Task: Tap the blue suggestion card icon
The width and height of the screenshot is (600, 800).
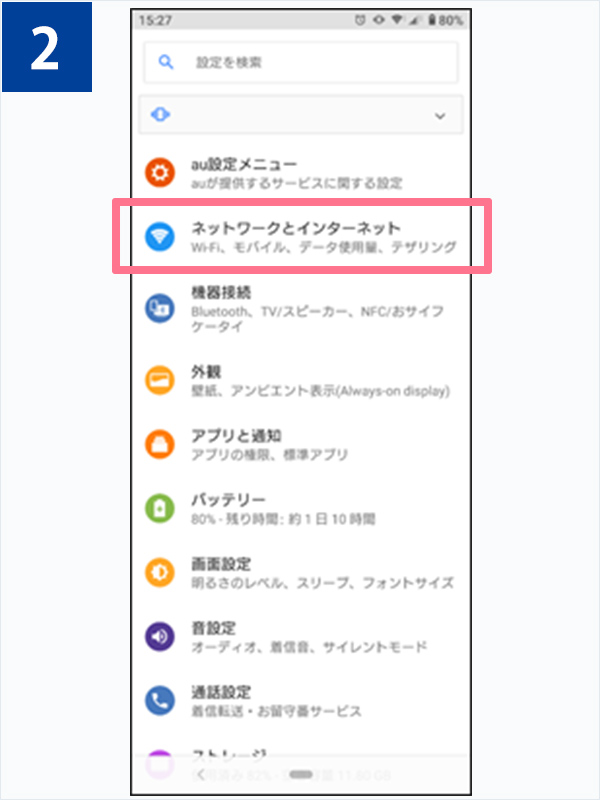Action: [x=160, y=115]
